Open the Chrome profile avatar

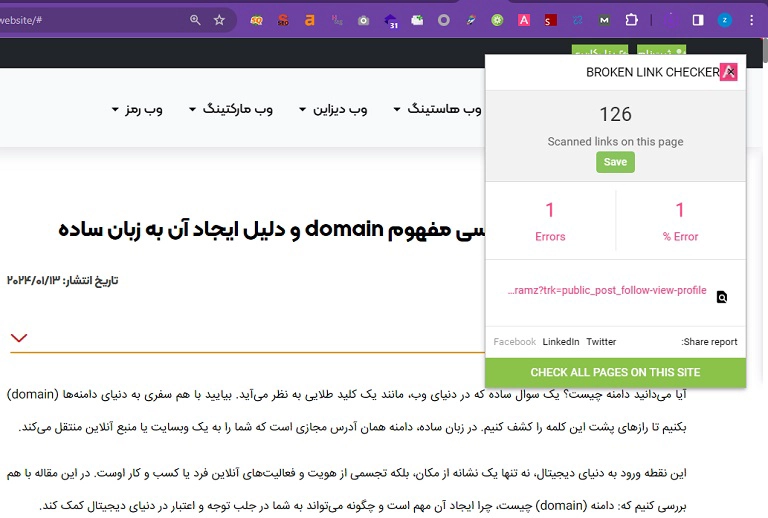click(x=725, y=20)
